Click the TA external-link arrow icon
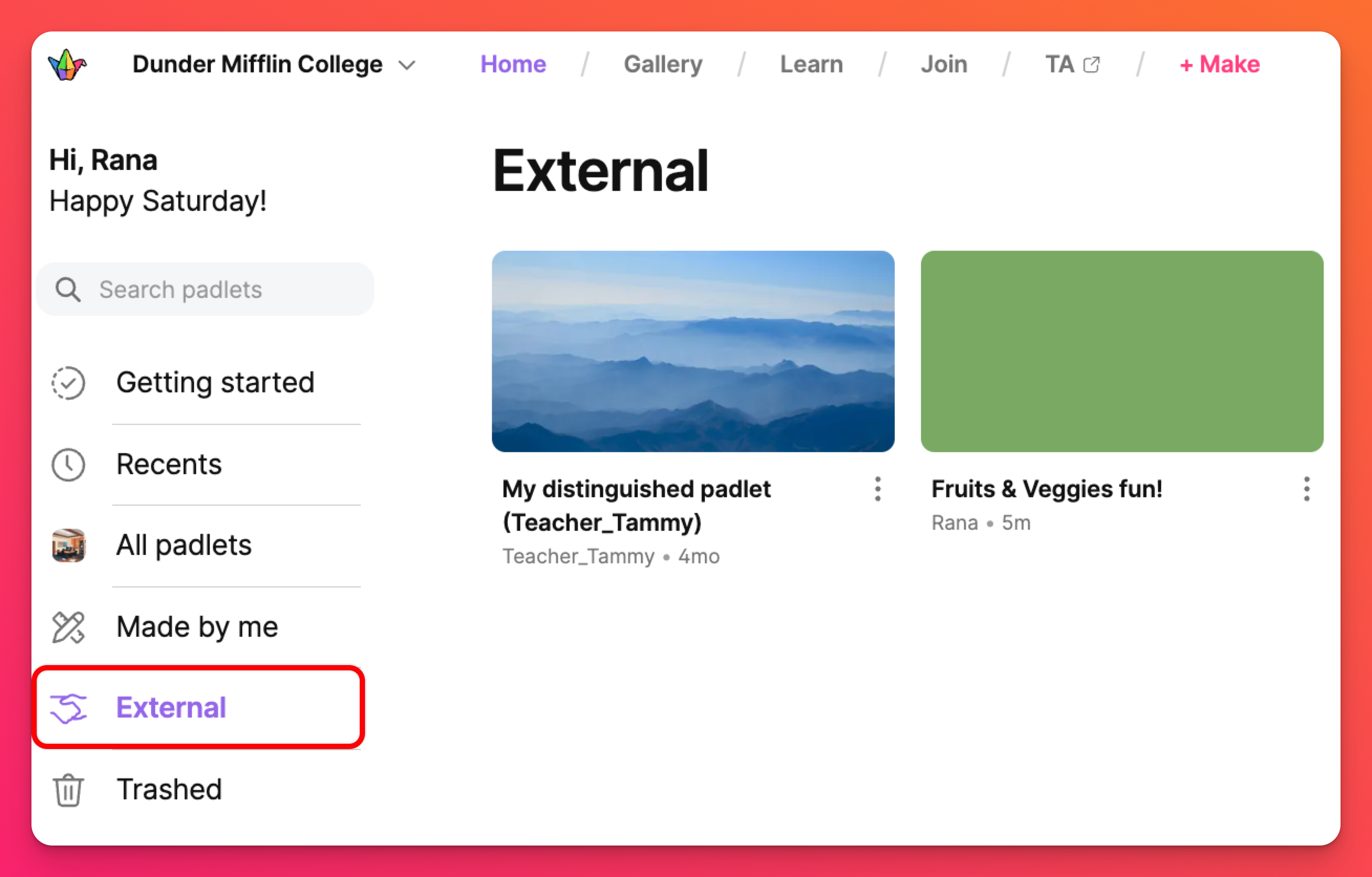Screen dimensions: 1372x877 tap(1091, 65)
